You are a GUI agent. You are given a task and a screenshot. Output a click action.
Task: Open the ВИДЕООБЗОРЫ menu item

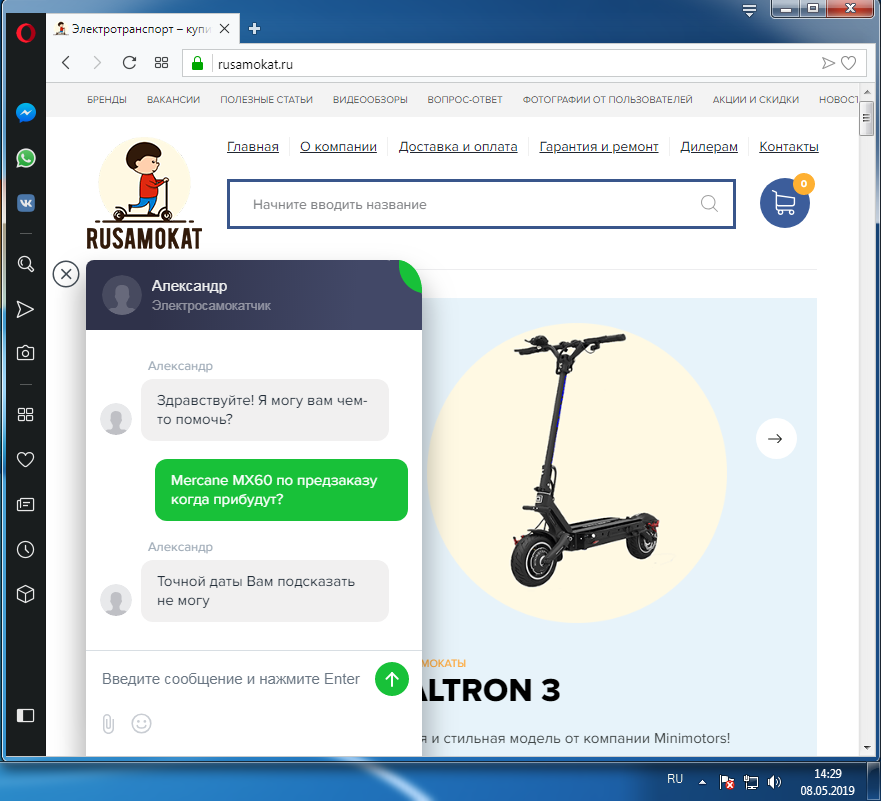(x=370, y=100)
